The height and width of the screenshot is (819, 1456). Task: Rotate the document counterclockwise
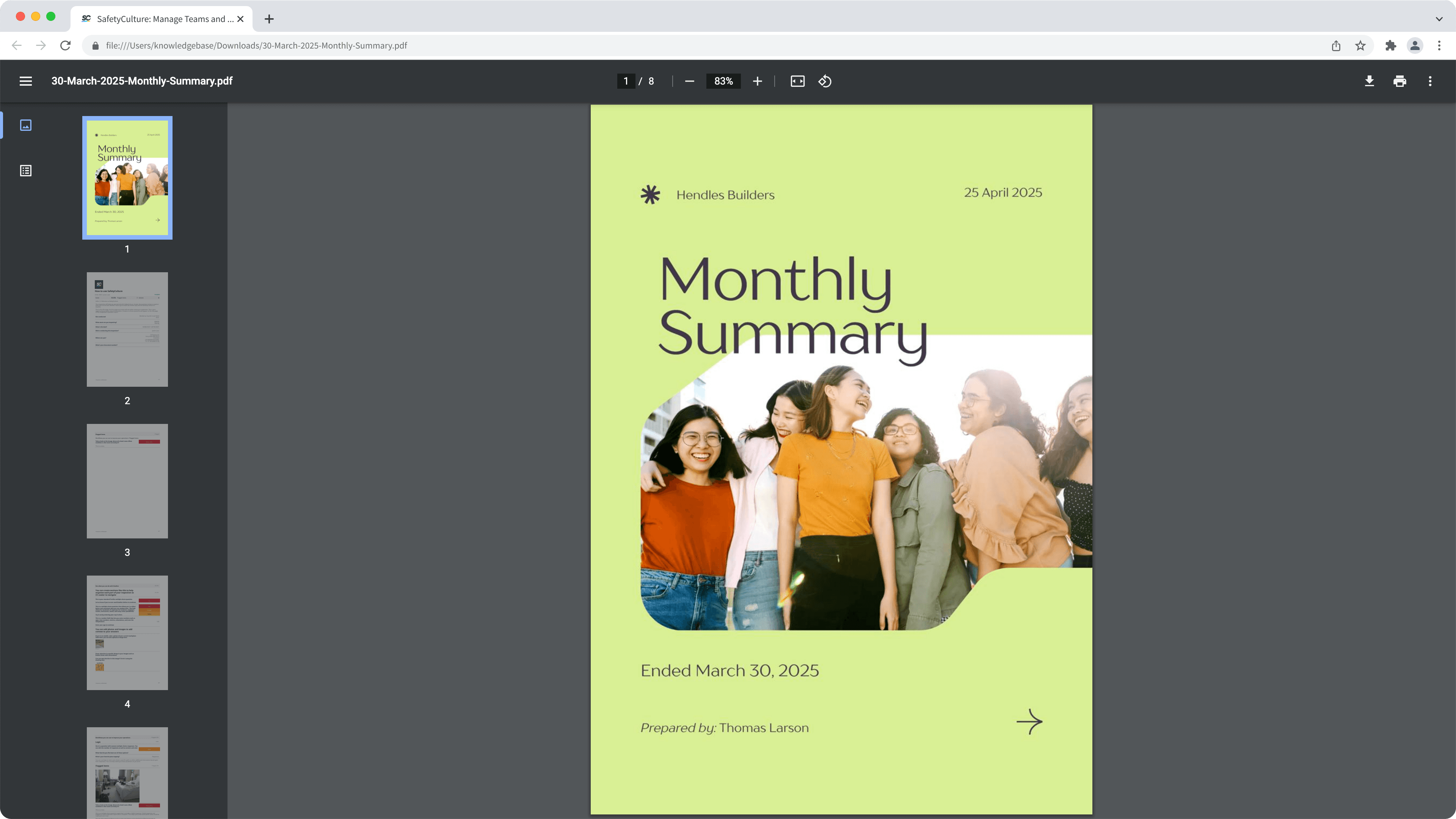(x=825, y=81)
